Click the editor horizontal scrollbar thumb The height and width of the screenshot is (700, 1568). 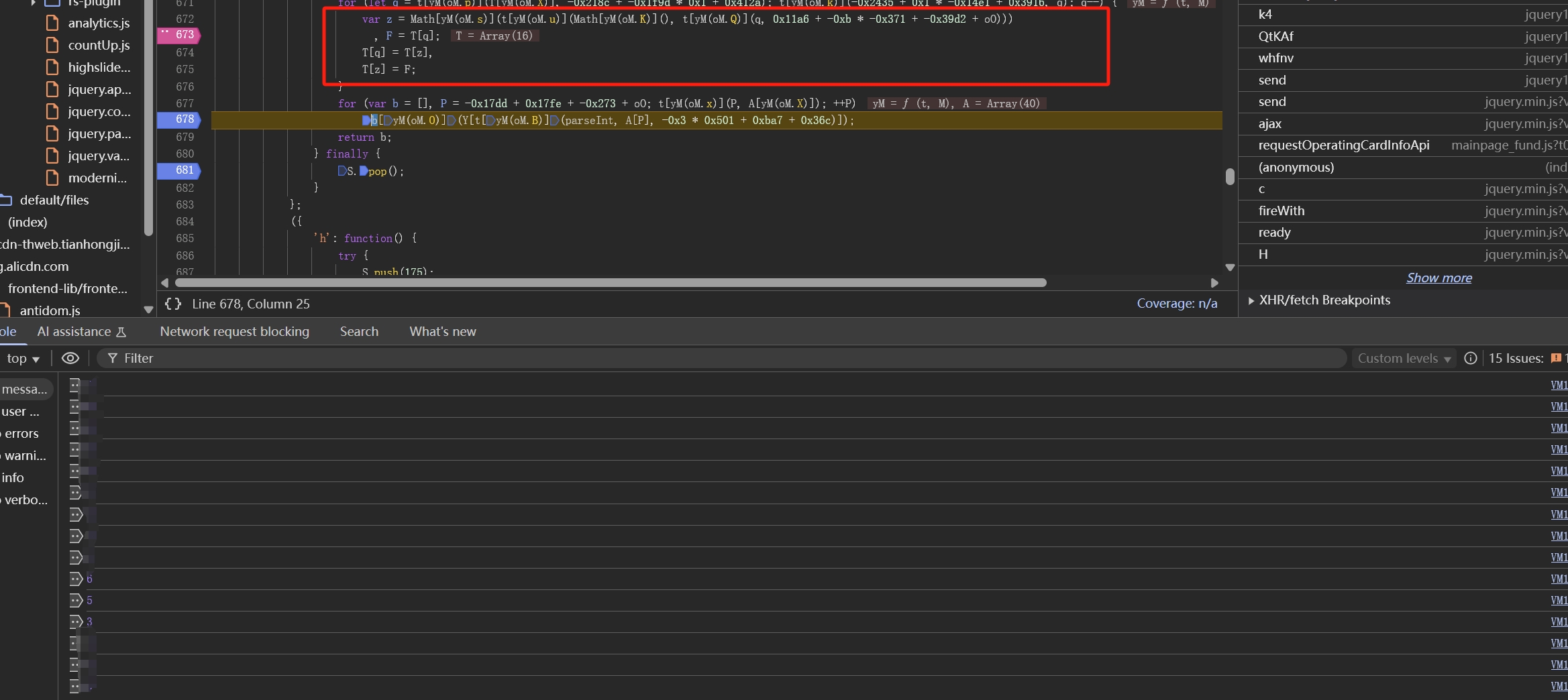(x=610, y=282)
